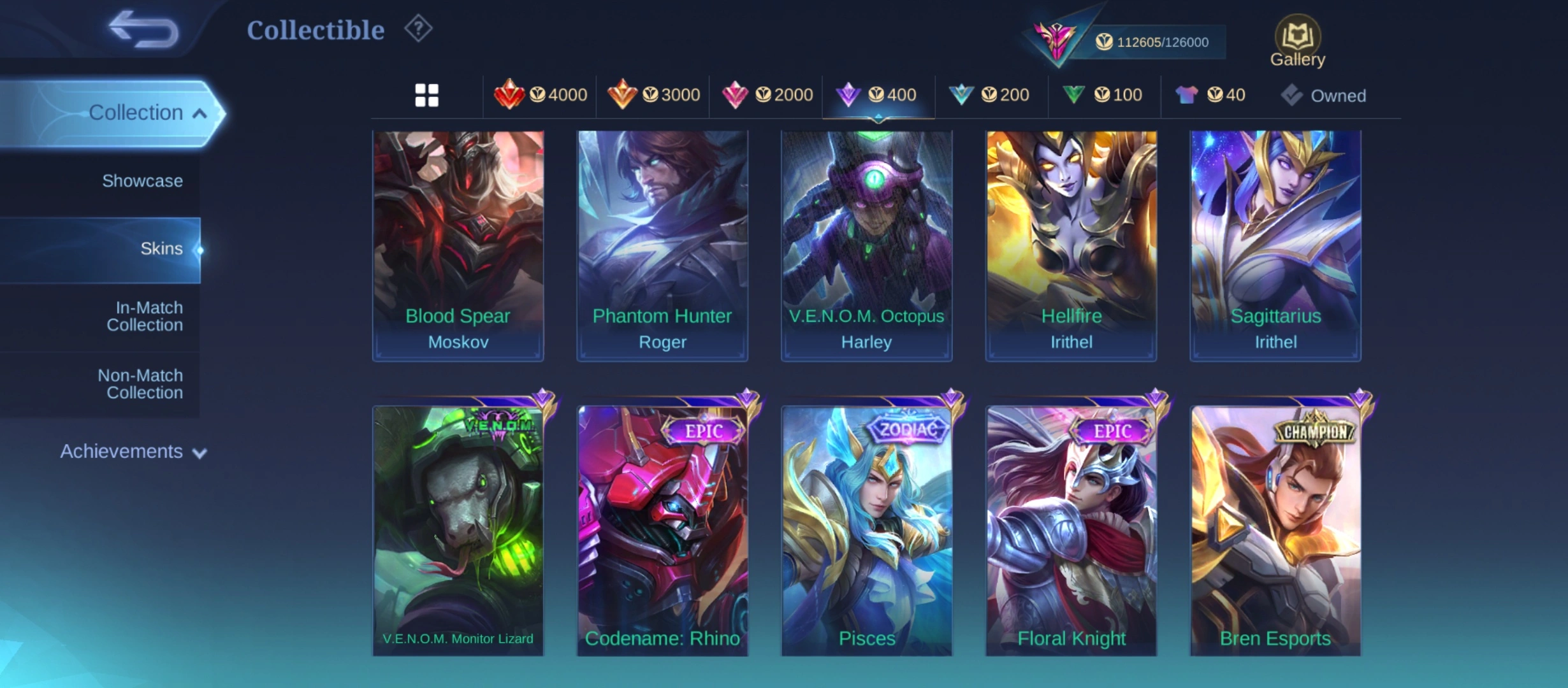Show all skins with the grid icon
Viewport: 1568px width, 688px height.
426,96
